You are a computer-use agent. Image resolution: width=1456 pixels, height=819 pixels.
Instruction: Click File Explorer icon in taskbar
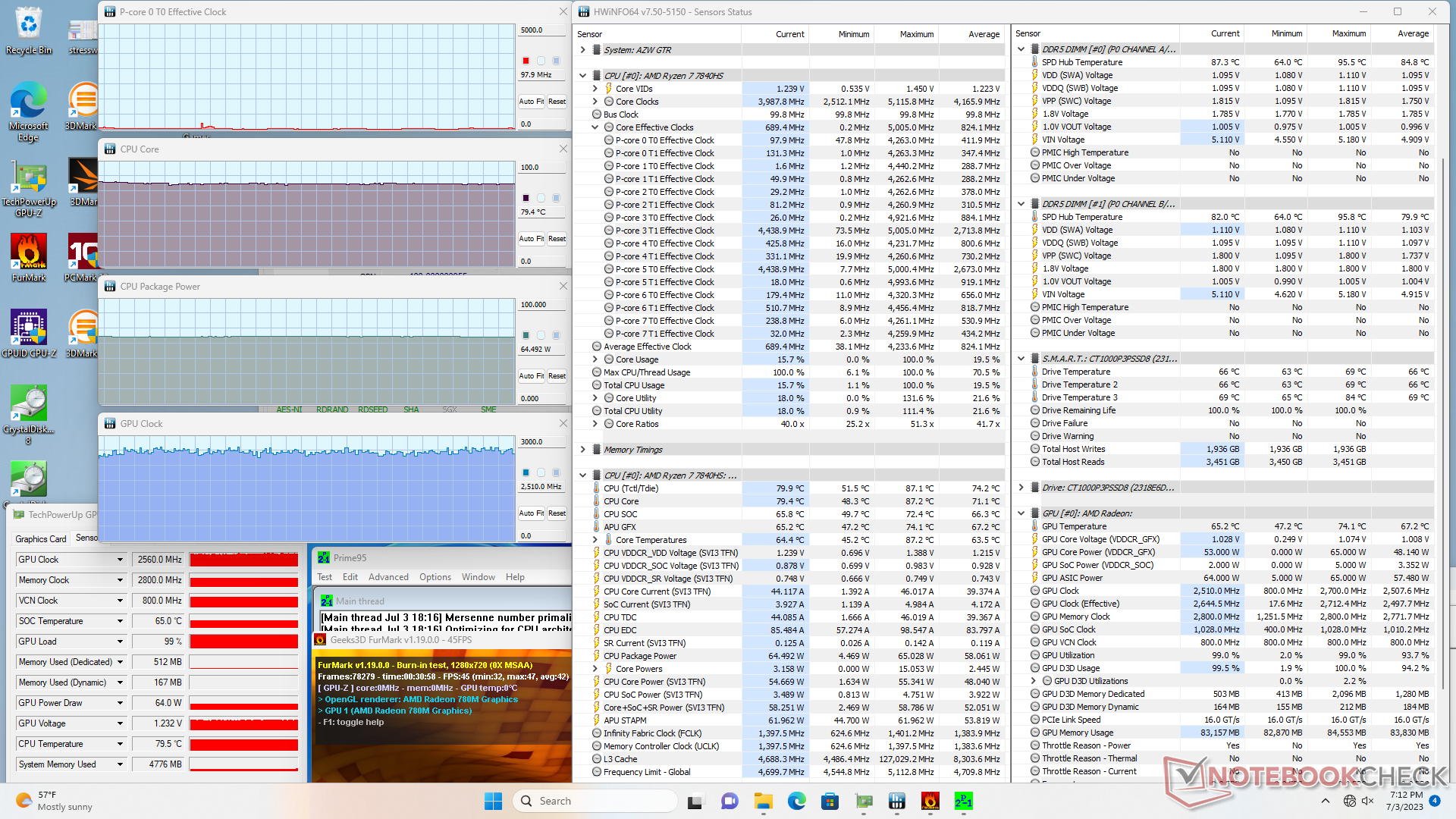coord(763,801)
